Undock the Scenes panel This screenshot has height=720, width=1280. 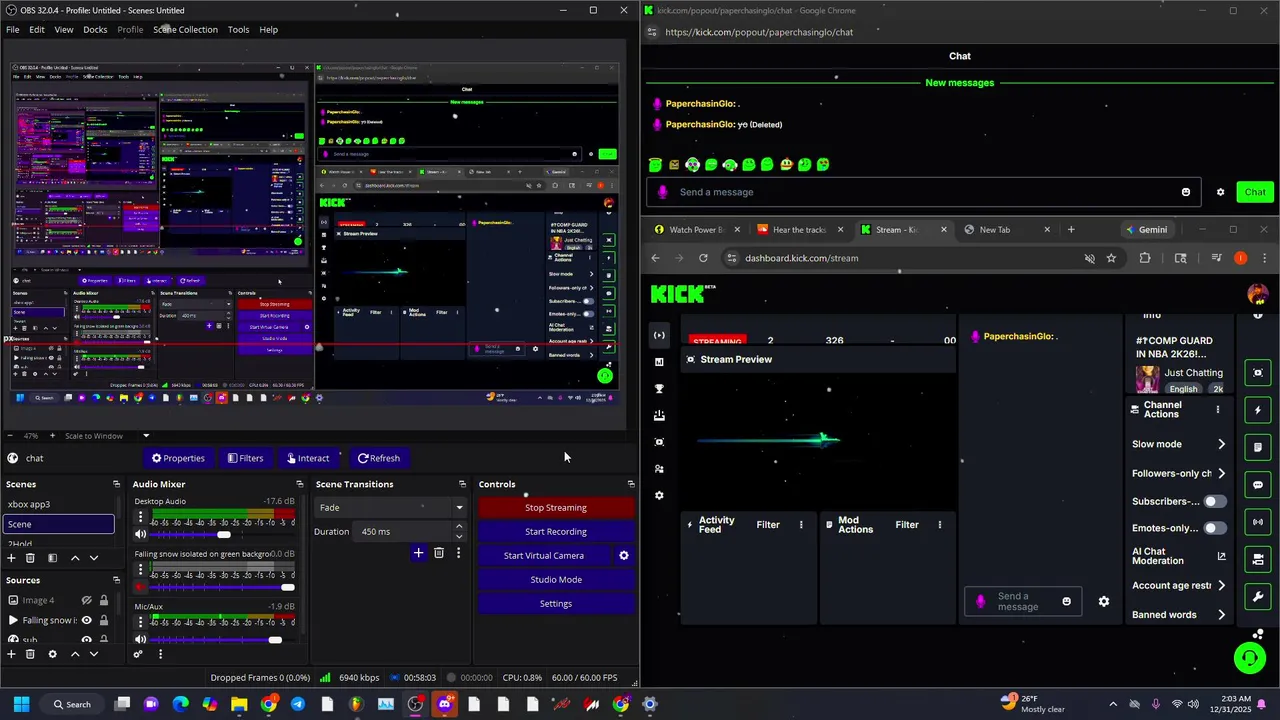(x=117, y=484)
